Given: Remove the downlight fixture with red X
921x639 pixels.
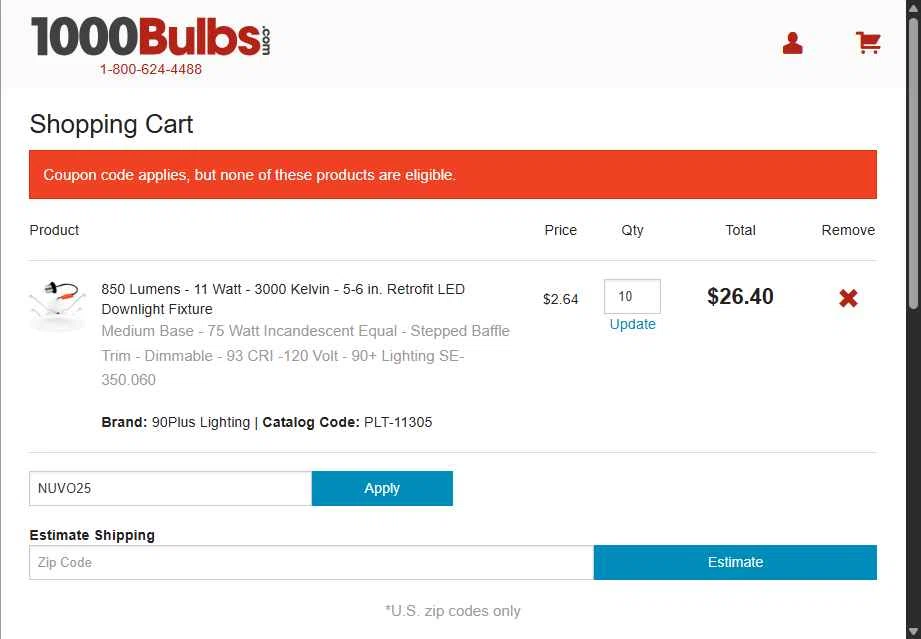Looking at the screenshot, I should coord(848,298).
